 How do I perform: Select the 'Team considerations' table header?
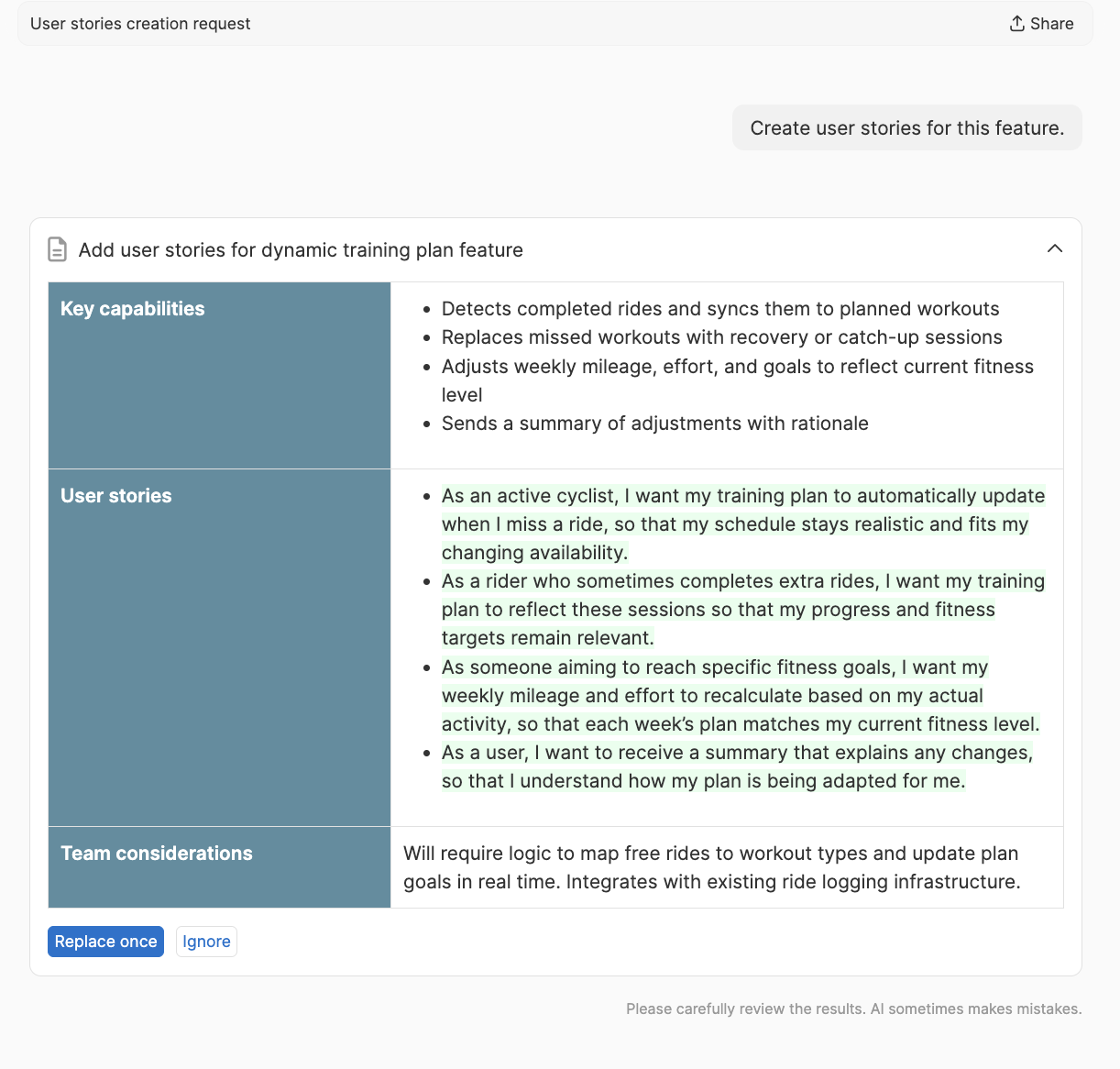pos(156,853)
